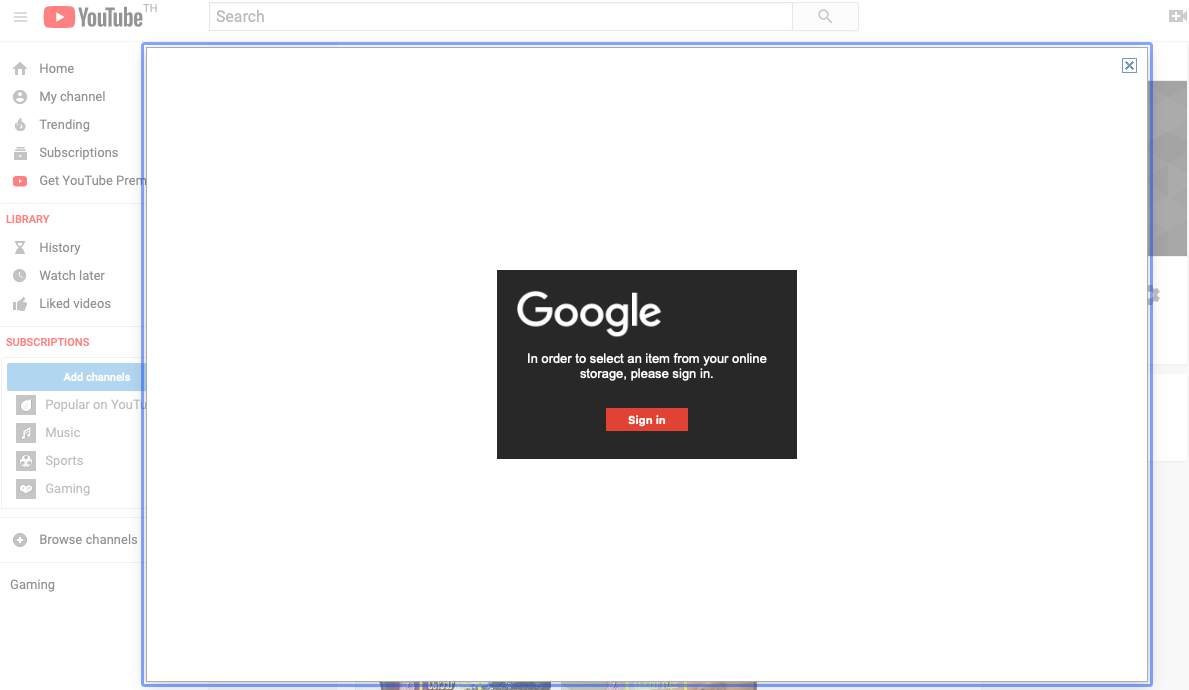1189x690 pixels.
Task: Click the Music note channel icon
Action: (26, 433)
